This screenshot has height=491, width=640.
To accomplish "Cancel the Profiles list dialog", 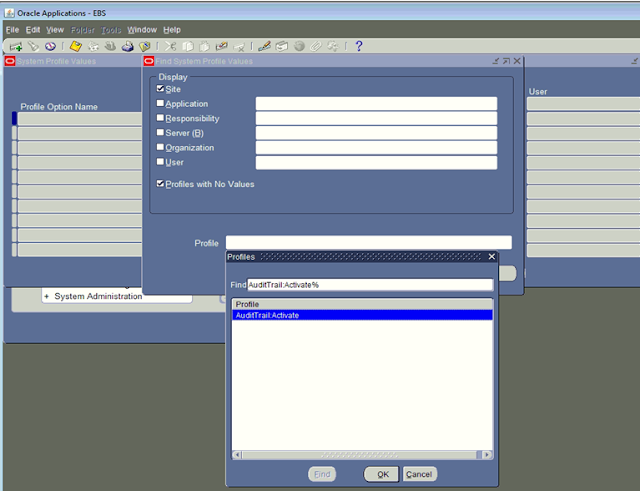I will coord(419,474).
